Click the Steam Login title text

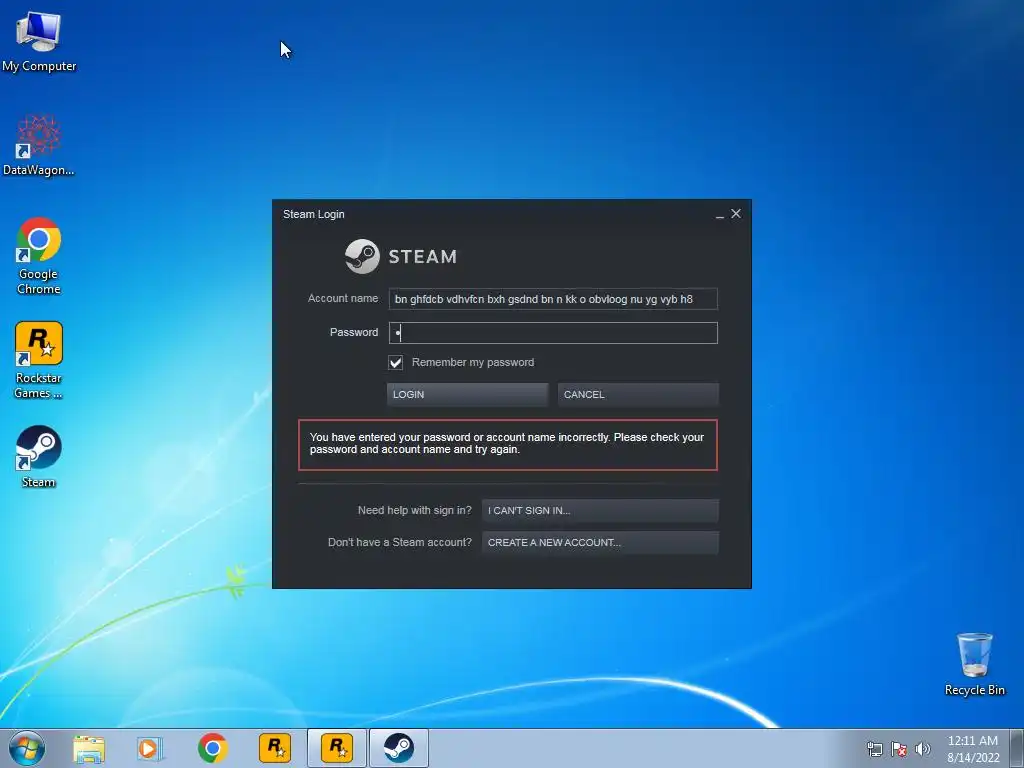pyautogui.click(x=313, y=214)
